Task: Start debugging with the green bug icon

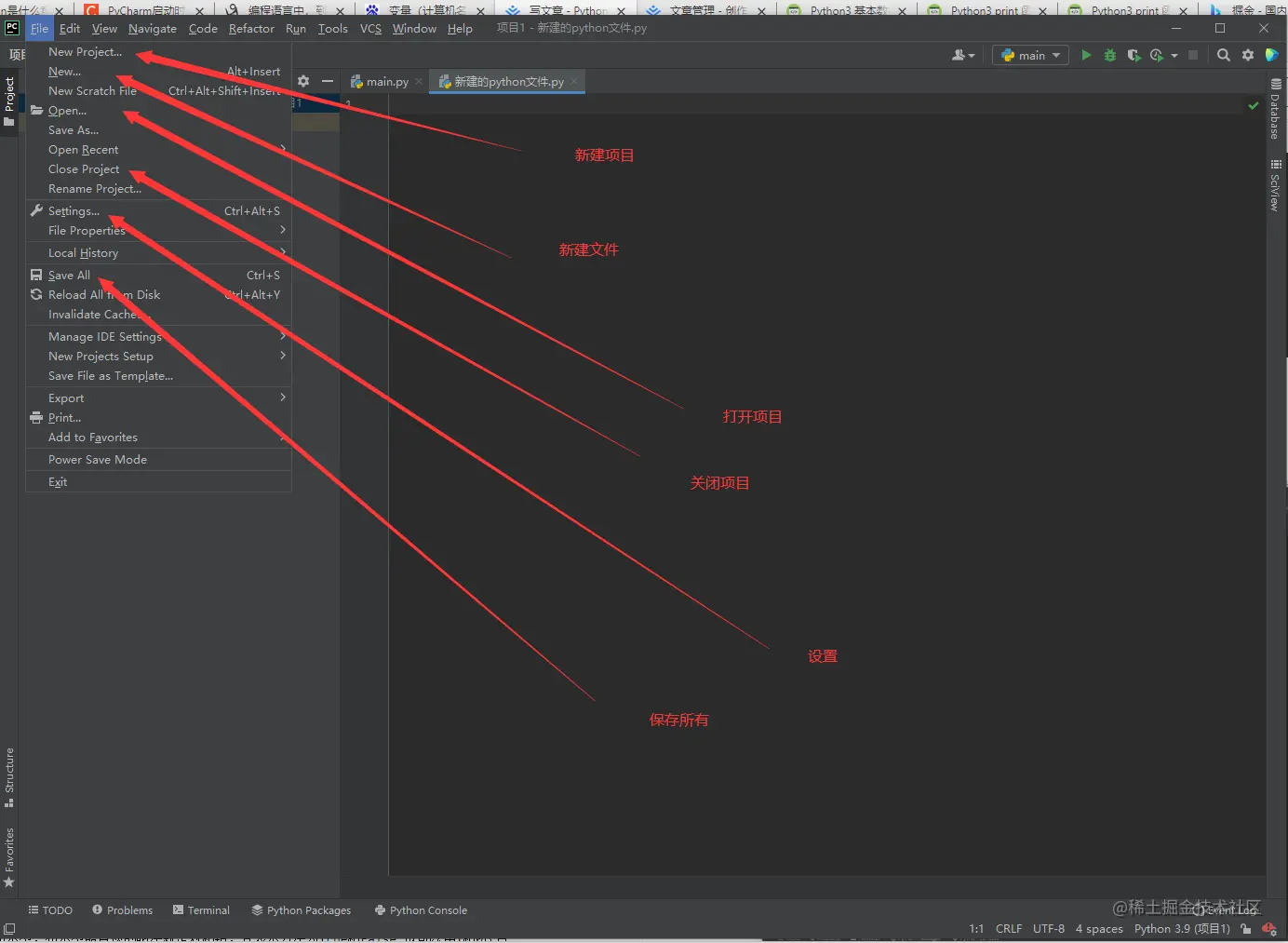Action: (x=1109, y=56)
